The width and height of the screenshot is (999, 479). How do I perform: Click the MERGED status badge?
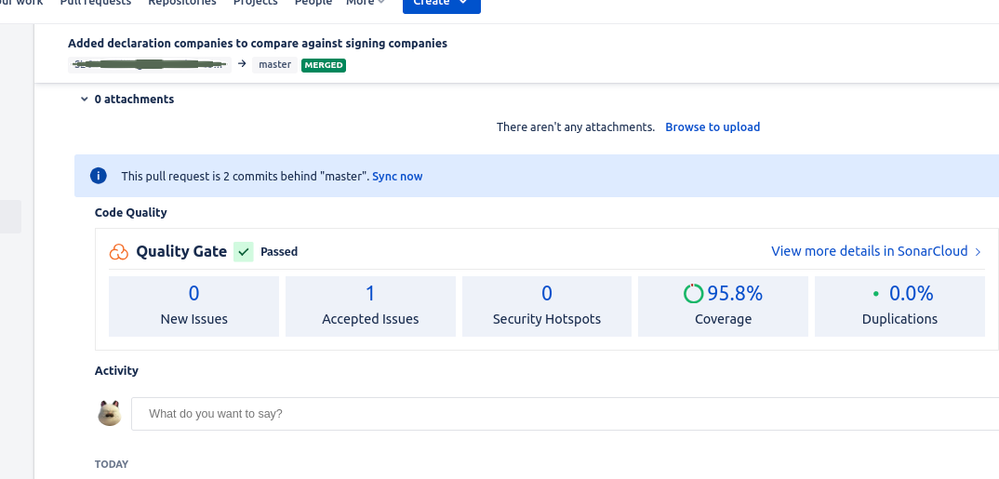(324, 65)
